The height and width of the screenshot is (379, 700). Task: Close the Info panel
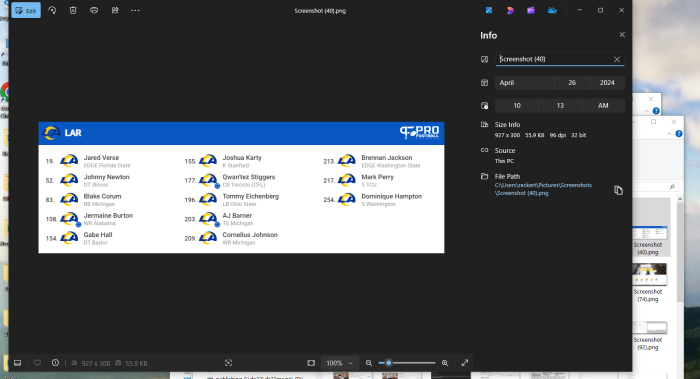[622, 35]
